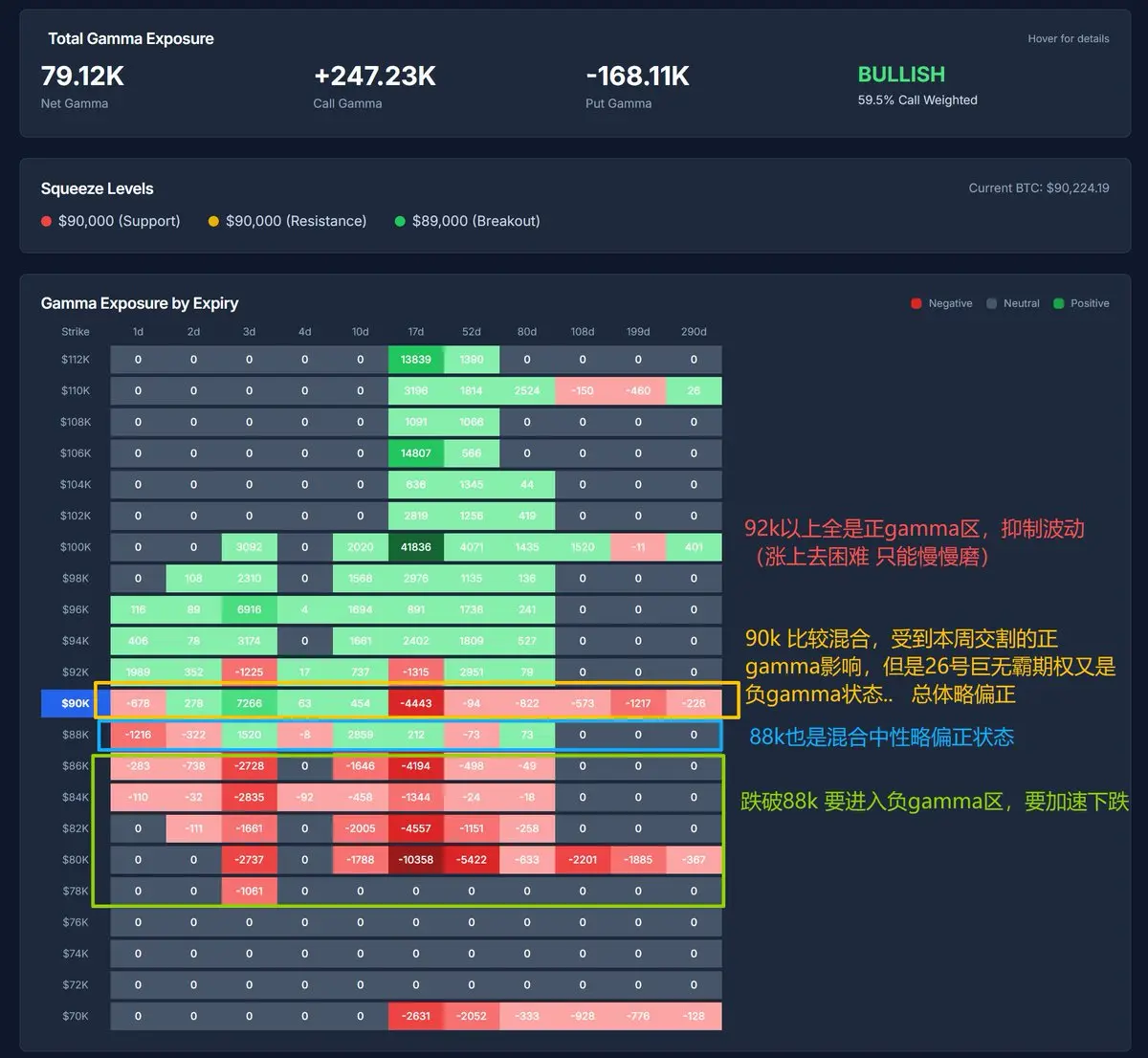Screen dimensions: 1148x1058
Task: Select the green $89,000 (Breakout) marker
Action: [400, 221]
